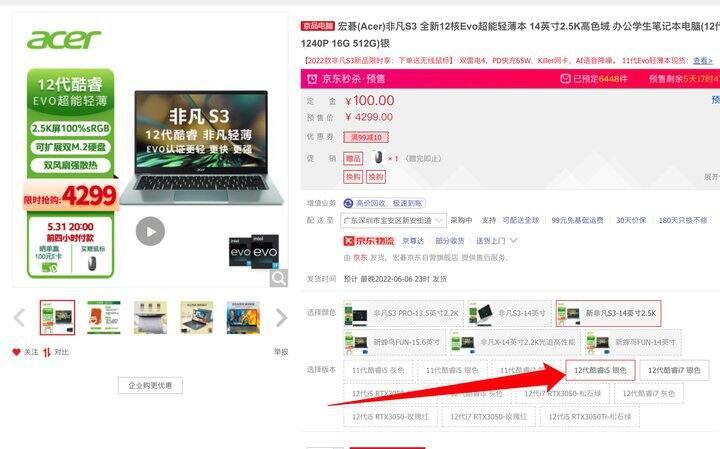The height and width of the screenshot is (449, 720).
Task: Click the free mouse gift image
Action: coord(377,158)
